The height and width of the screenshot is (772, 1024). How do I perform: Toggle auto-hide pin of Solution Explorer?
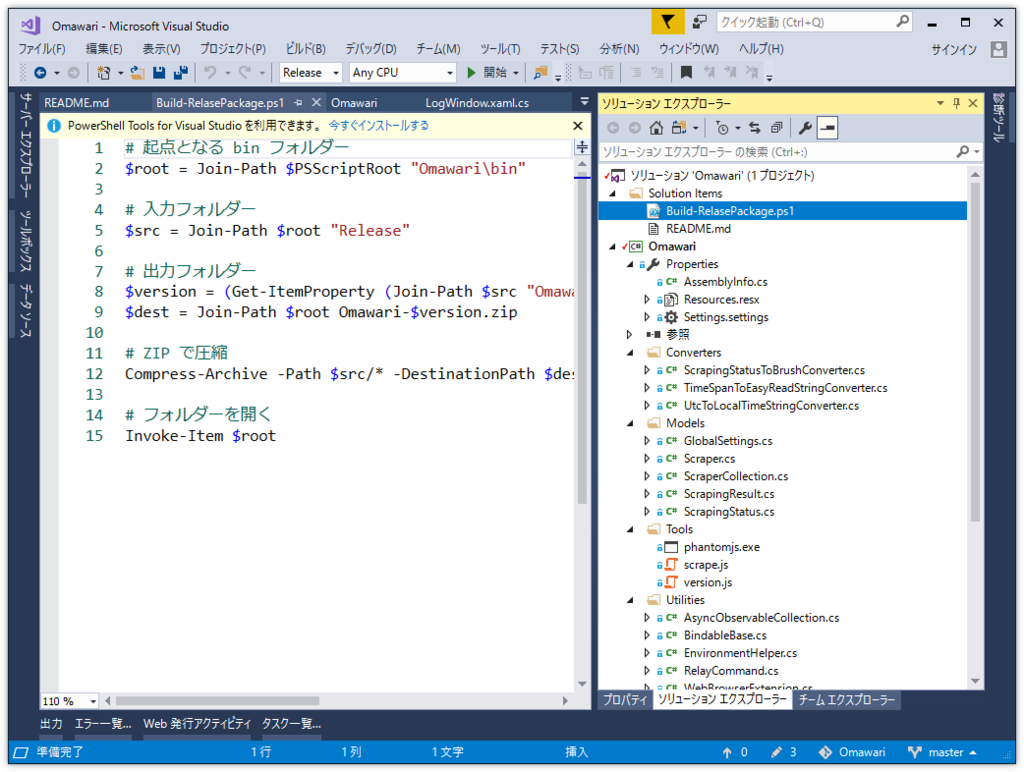pyautogui.click(x=957, y=103)
